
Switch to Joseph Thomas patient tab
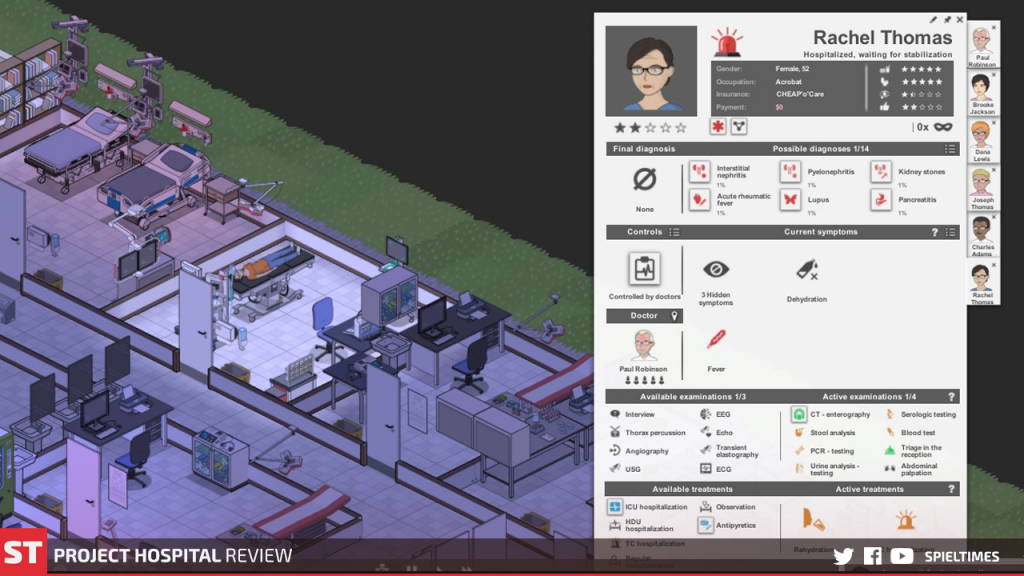pyautogui.click(x=982, y=189)
